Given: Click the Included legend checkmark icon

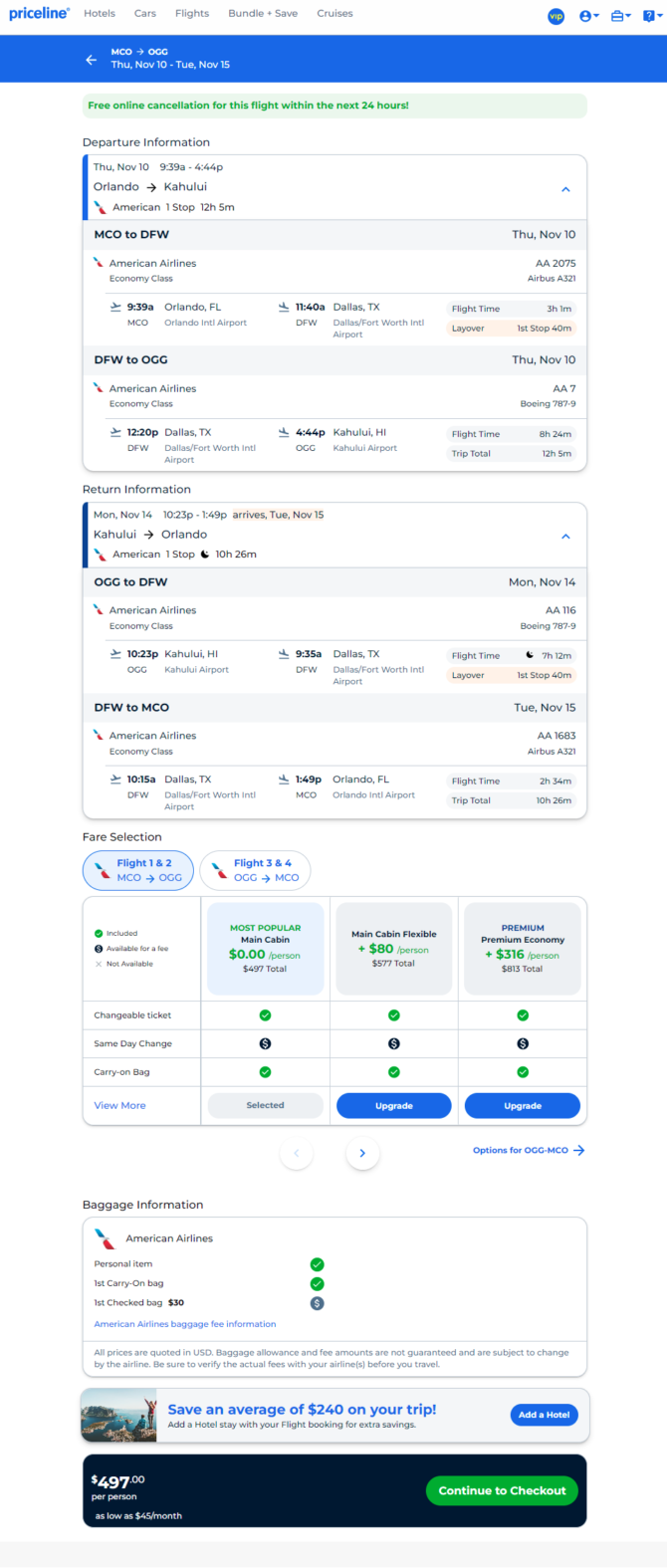Looking at the screenshot, I should pyautogui.click(x=99, y=934).
